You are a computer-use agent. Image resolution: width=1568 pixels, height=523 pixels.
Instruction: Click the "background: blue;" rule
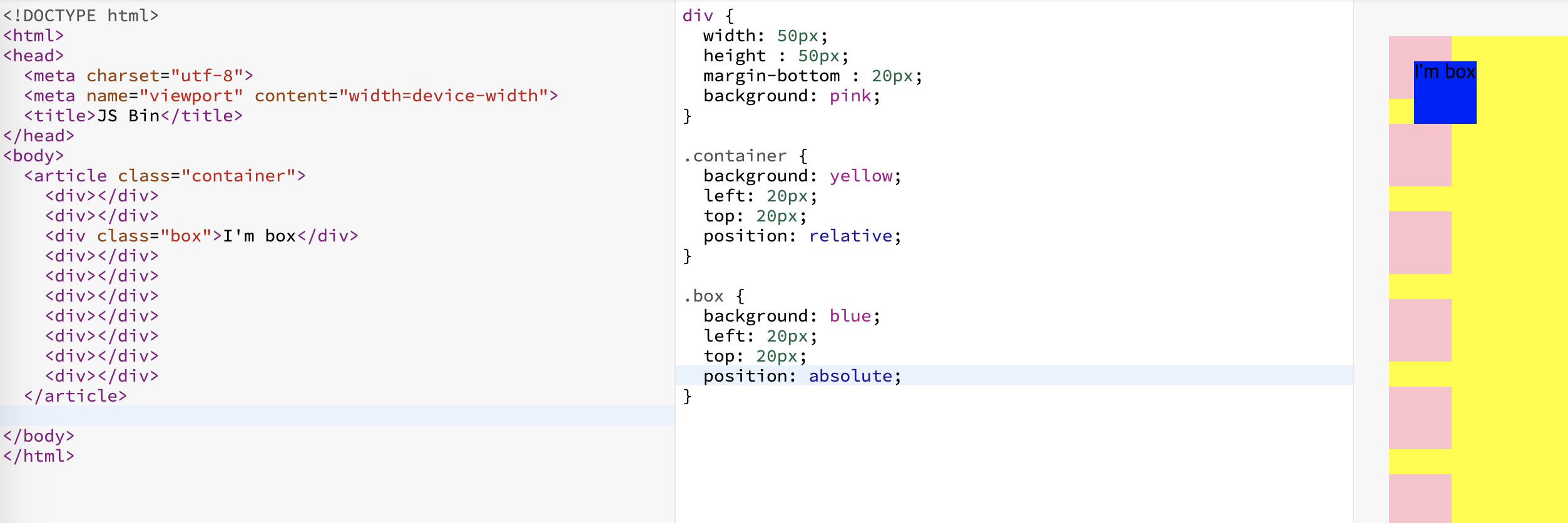tap(792, 316)
